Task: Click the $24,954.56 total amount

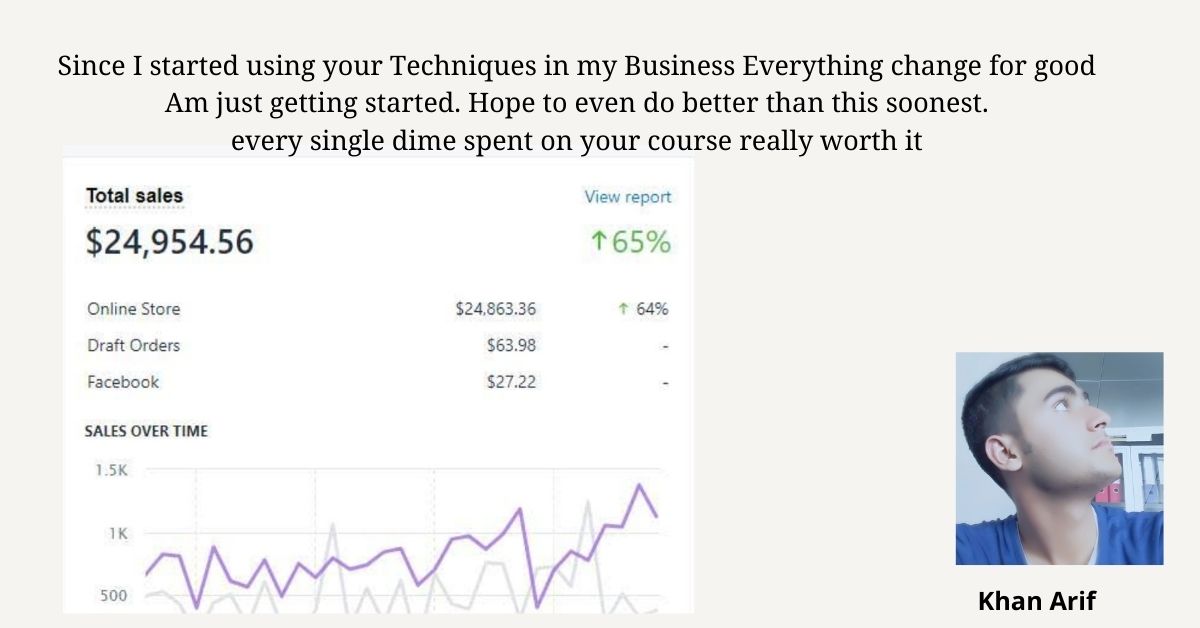Action: [170, 242]
